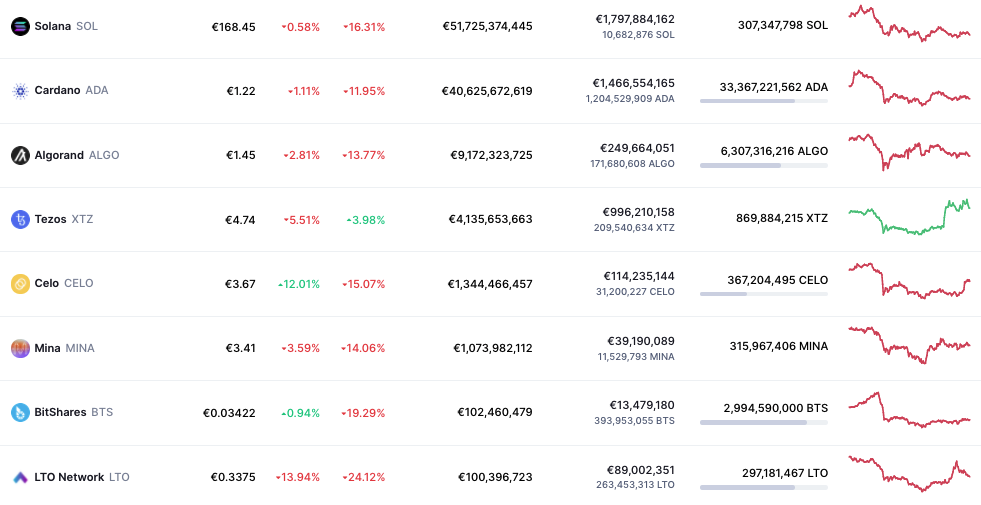Viewport: 981px width, 505px height.
Task: Click LTO Network circulating supply progress bar
Action: point(764,487)
